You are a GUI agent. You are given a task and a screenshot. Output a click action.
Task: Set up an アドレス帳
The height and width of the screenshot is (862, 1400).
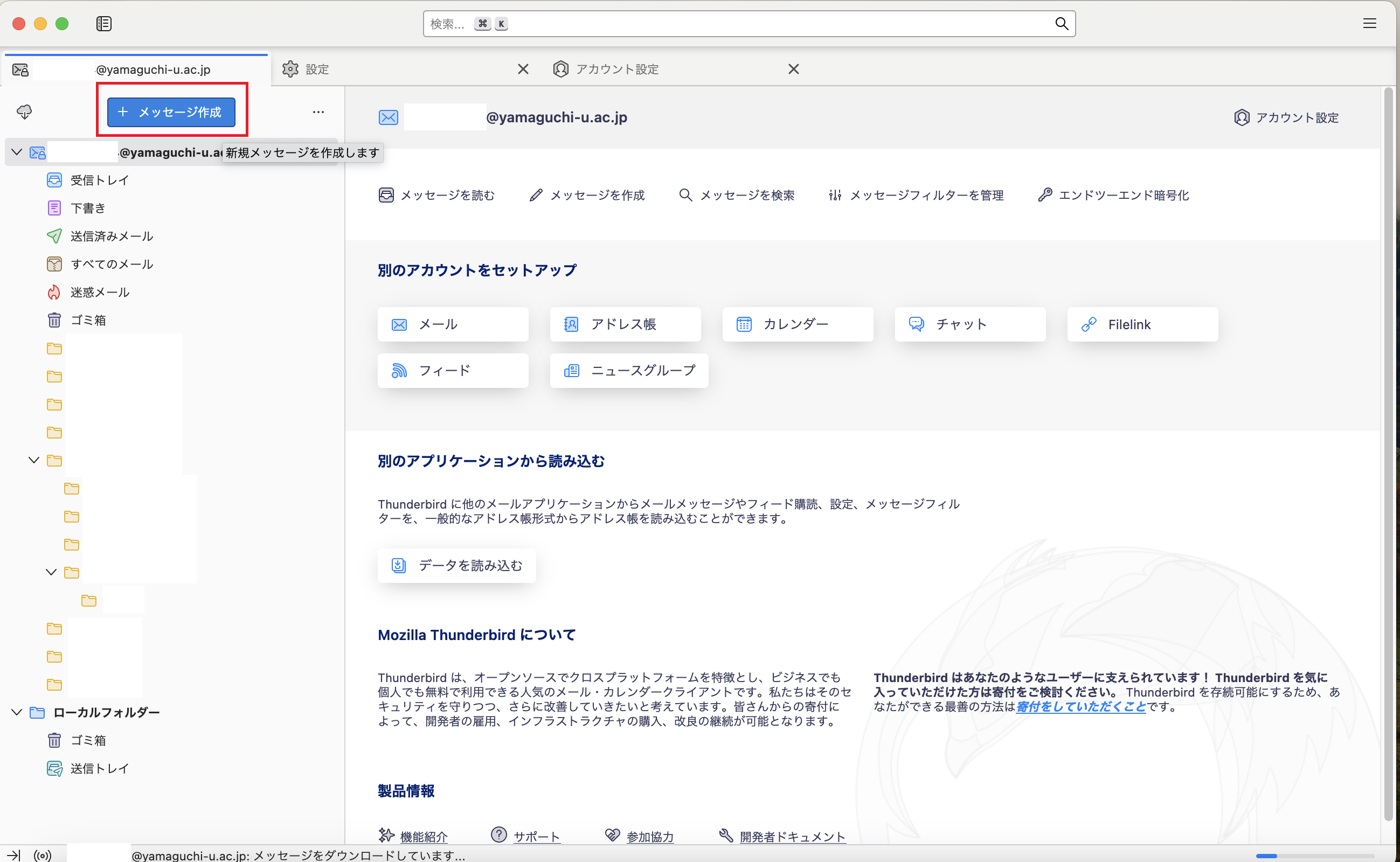pyautogui.click(x=625, y=324)
